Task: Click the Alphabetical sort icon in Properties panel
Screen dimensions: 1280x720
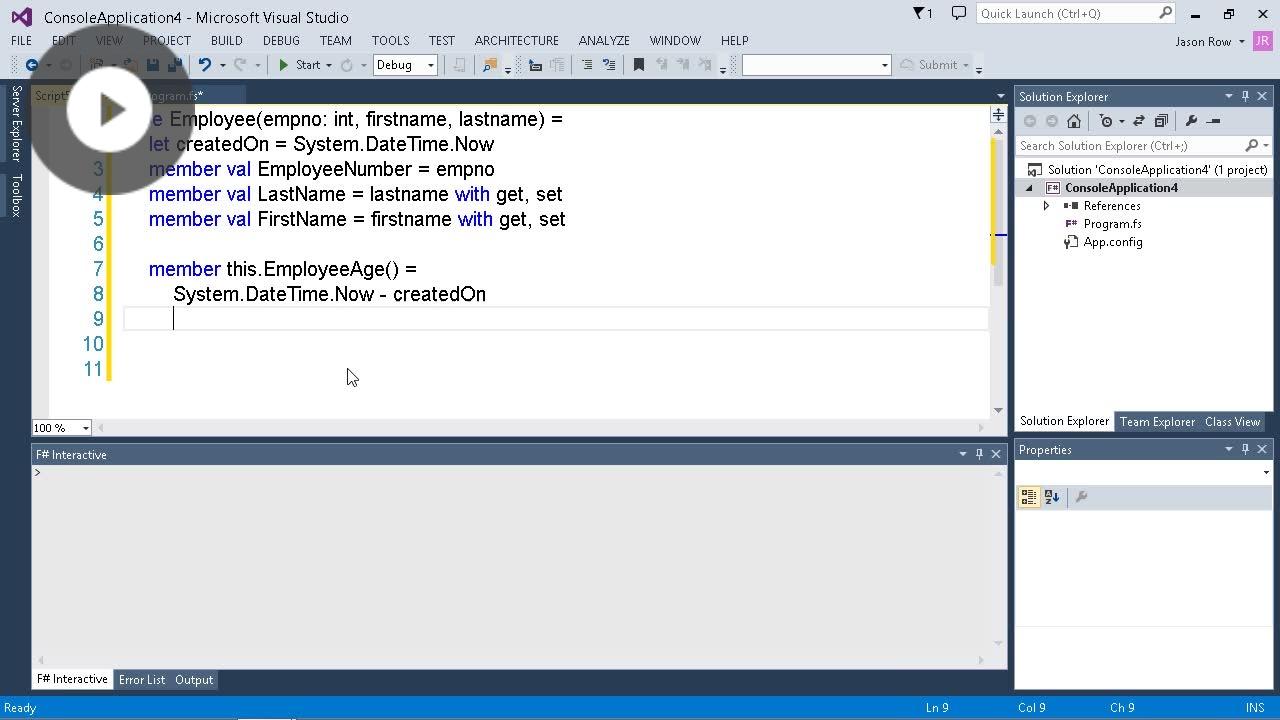Action: 1051,497
